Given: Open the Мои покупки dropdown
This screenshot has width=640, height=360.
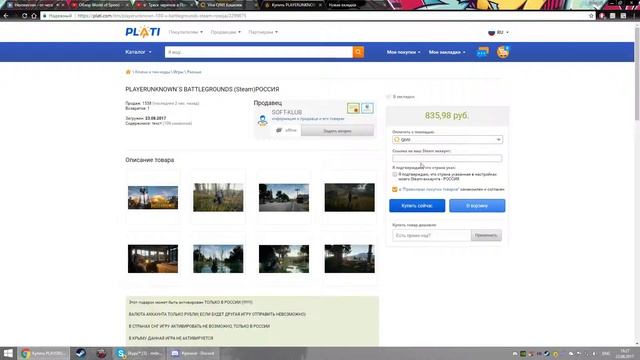Looking at the screenshot, I should point(403,52).
